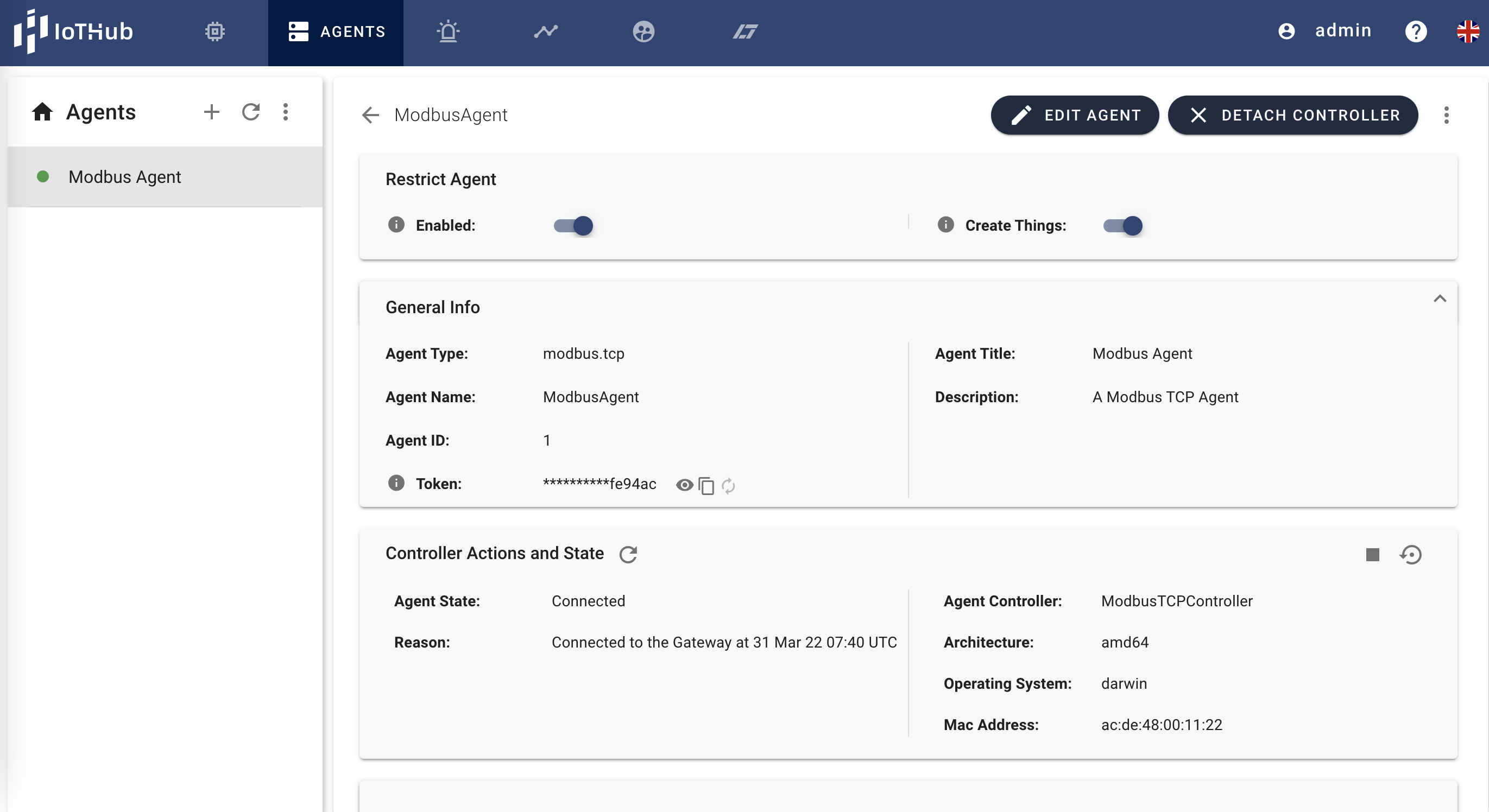This screenshot has height=812, width=1489.
Task: Regenerate the agent token
Action: tap(728, 485)
